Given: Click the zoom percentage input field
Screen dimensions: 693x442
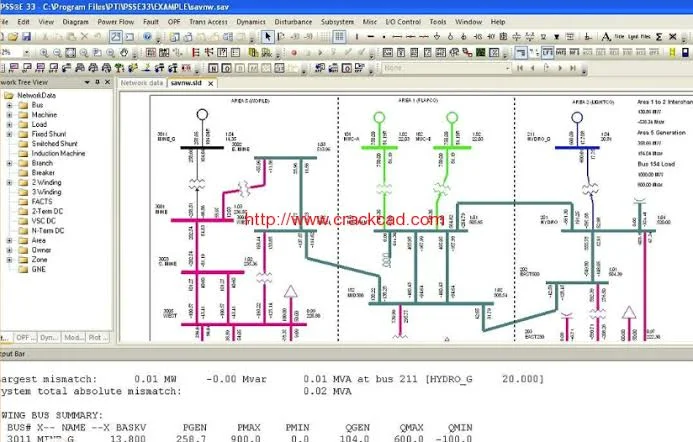Looking at the screenshot, I should [x=11, y=53].
